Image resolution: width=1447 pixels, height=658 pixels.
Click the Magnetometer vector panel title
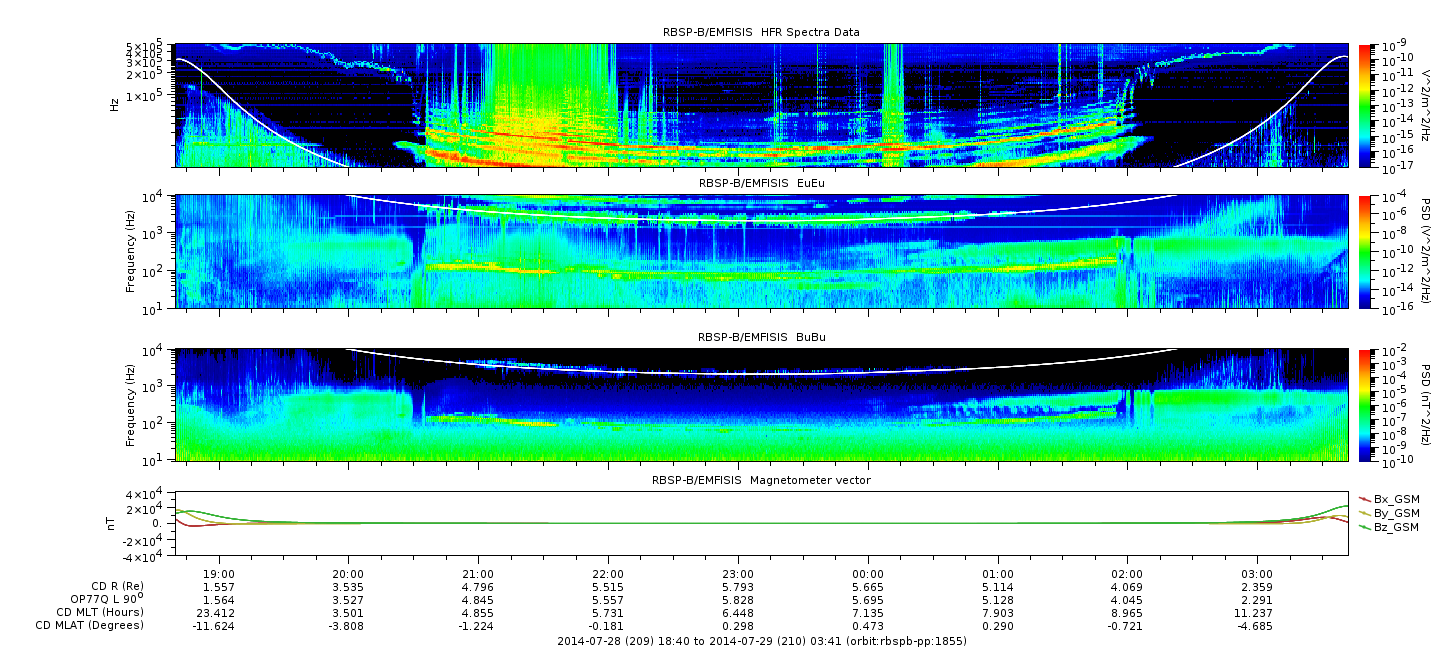point(761,480)
